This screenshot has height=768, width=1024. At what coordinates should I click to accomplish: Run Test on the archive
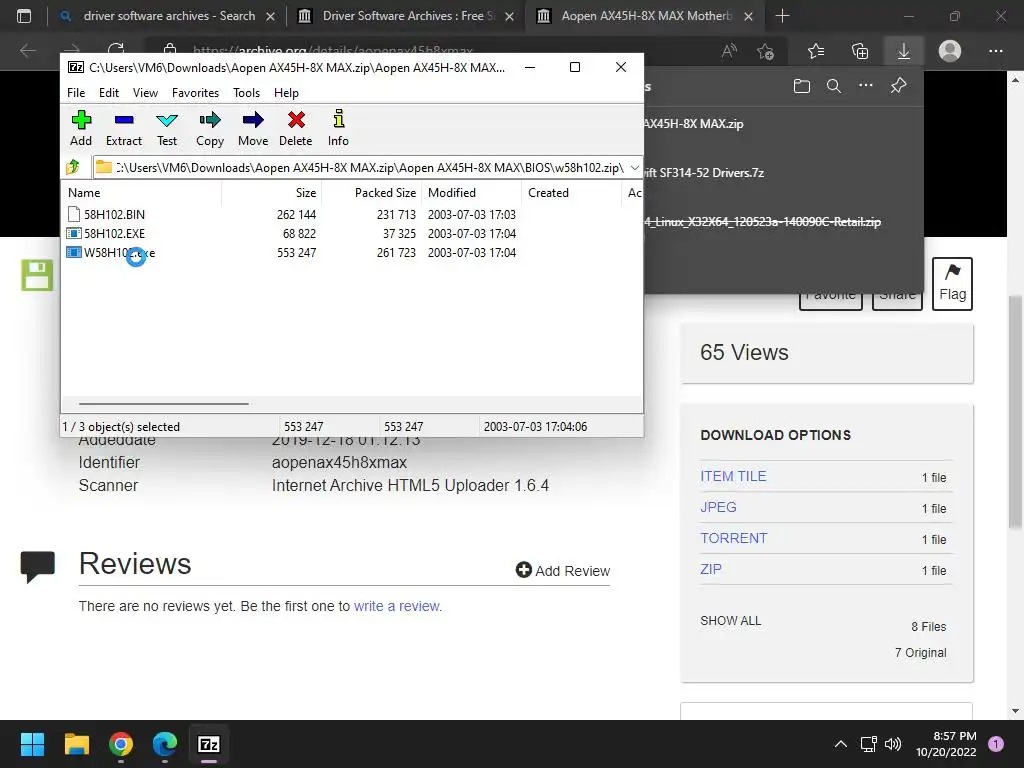pyautogui.click(x=167, y=128)
